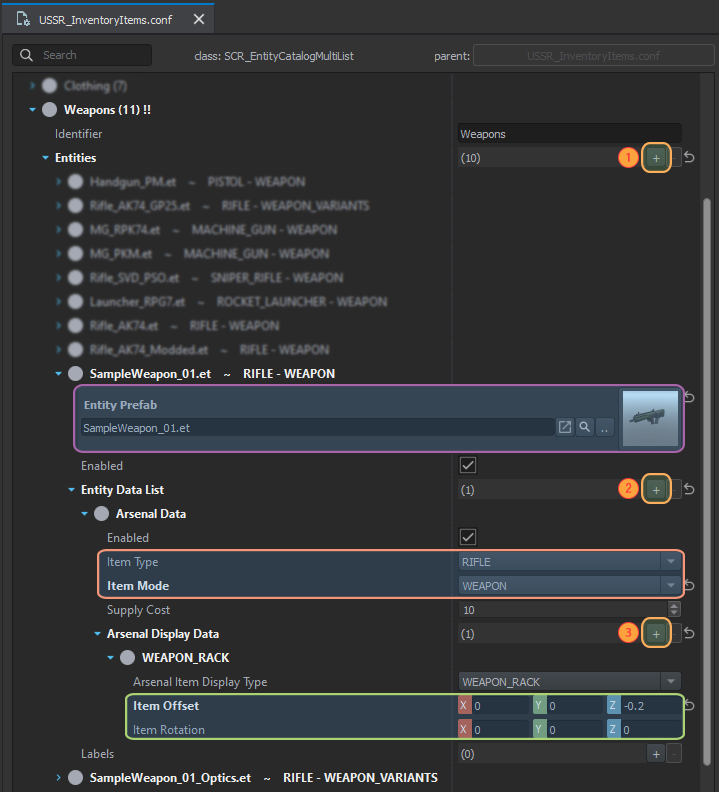Viewport: 719px width, 792px height.
Task: Click magnifier icon next to SampleWeapon_01.et prefab
Action: point(585,427)
